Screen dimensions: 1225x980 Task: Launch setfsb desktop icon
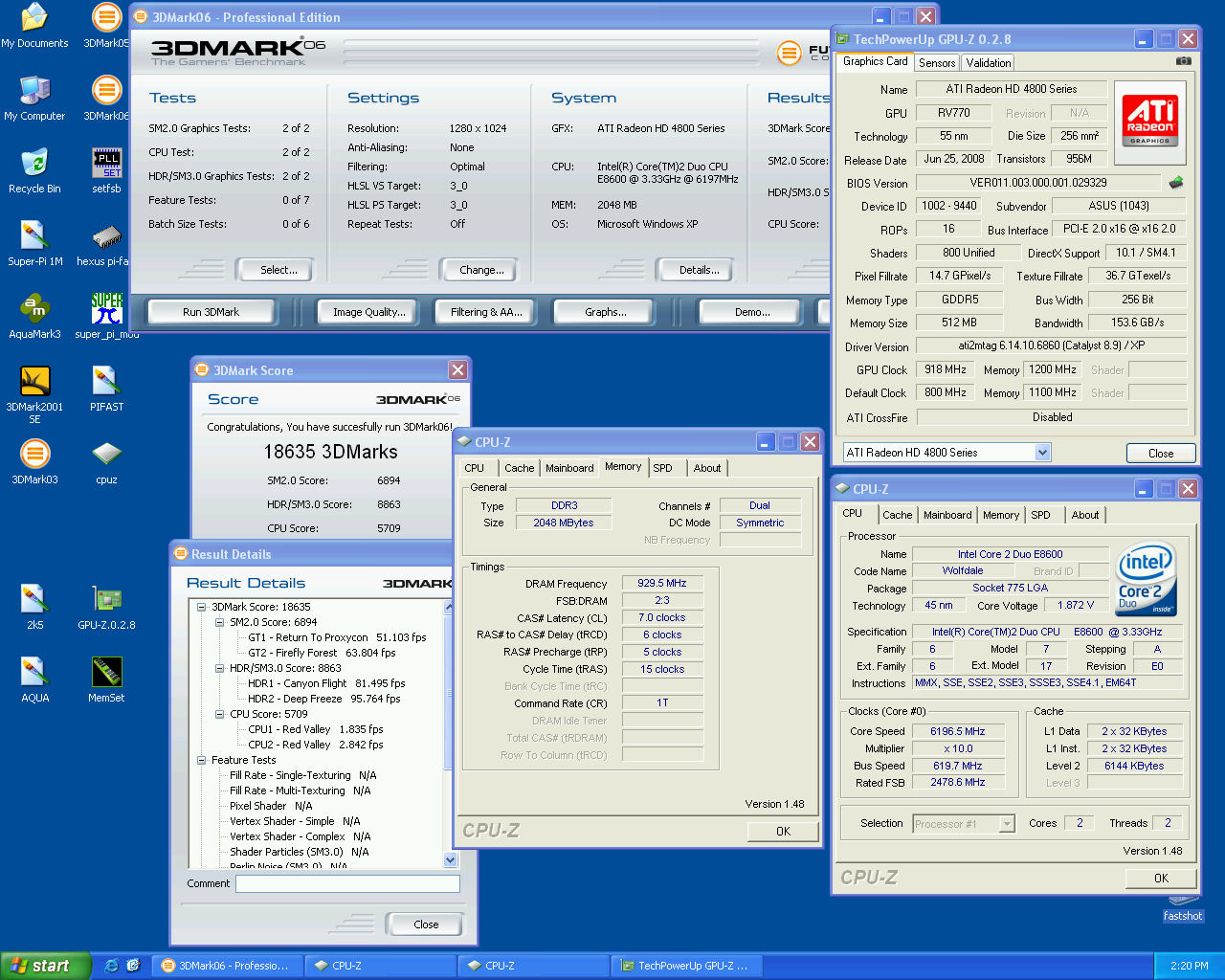click(106, 171)
